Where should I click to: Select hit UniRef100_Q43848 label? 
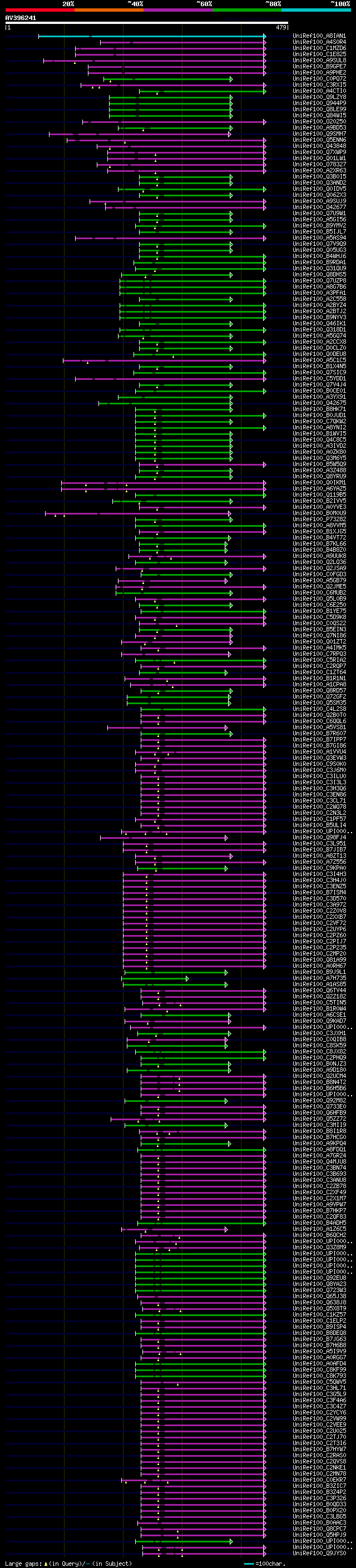tap(319, 146)
